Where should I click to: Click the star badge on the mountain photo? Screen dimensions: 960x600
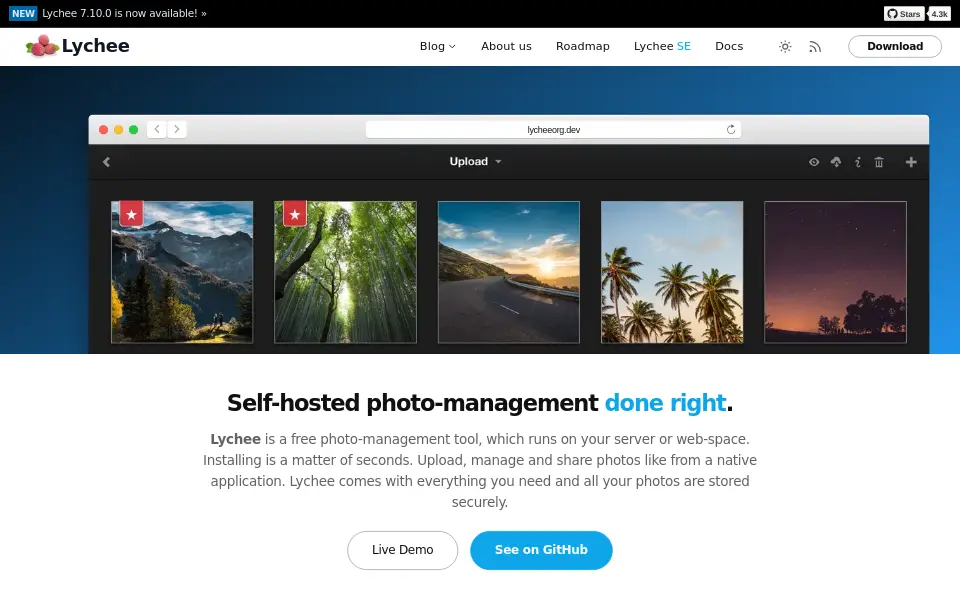pyautogui.click(x=132, y=214)
